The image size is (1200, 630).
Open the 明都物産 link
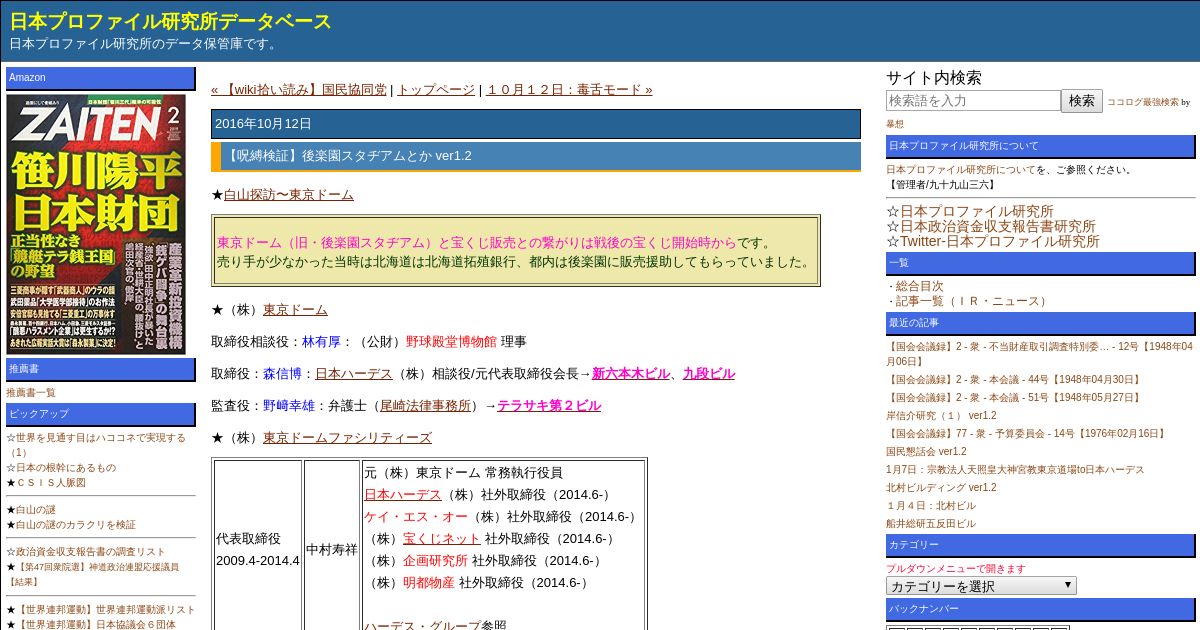pos(429,582)
